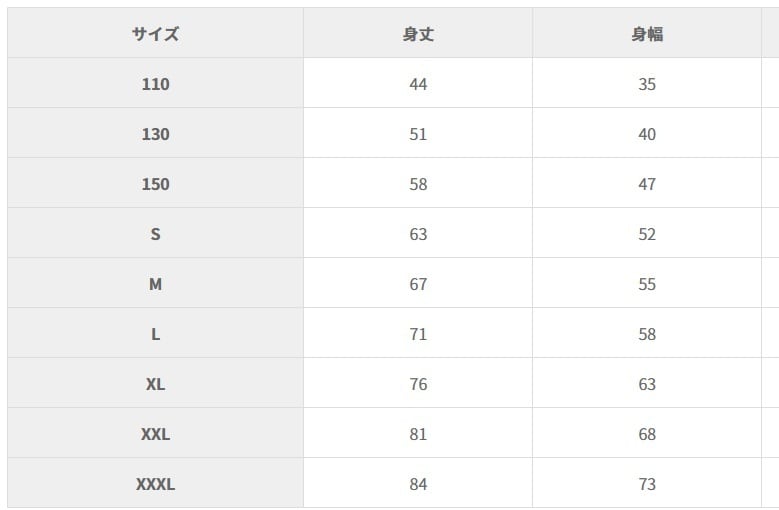Image resolution: width=779 pixels, height=510 pixels.
Task: Select the XL size row label
Action: tap(155, 384)
